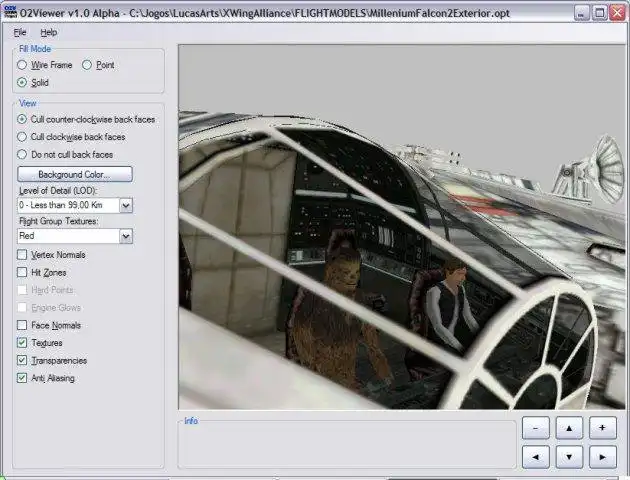Screen dimensions: 630x480
Task: Click the zoom out minus button
Action: (536, 428)
